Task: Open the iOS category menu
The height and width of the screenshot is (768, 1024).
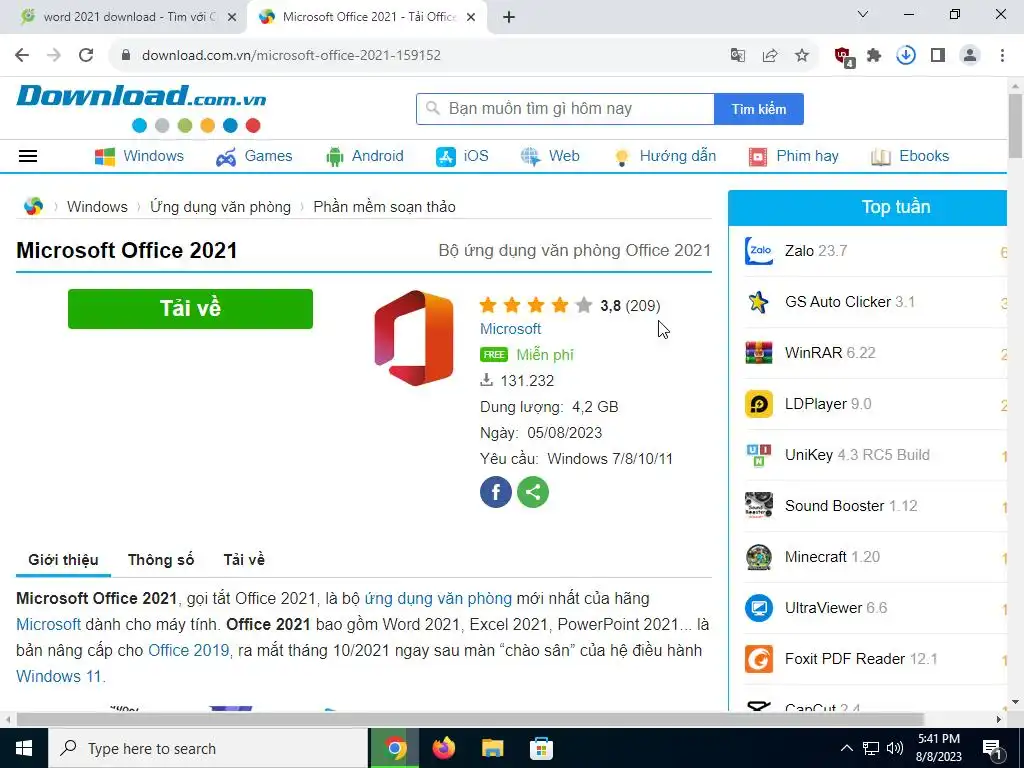Action: 462,156
